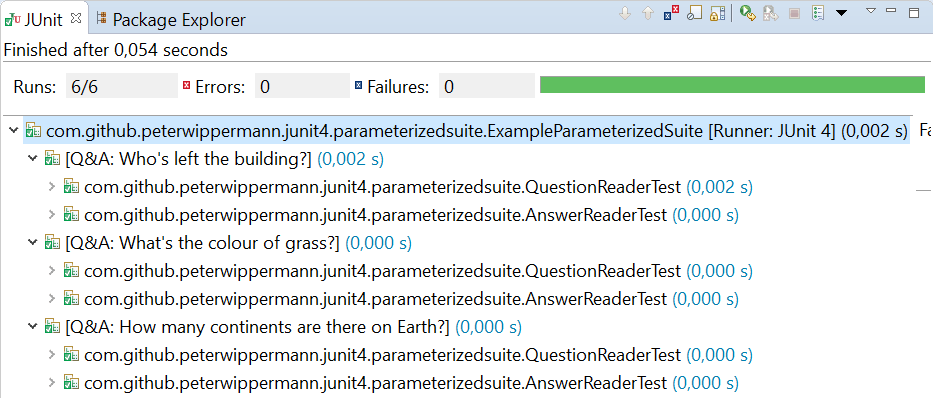
Task: Select the JUnit tab
Action: click(42, 19)
